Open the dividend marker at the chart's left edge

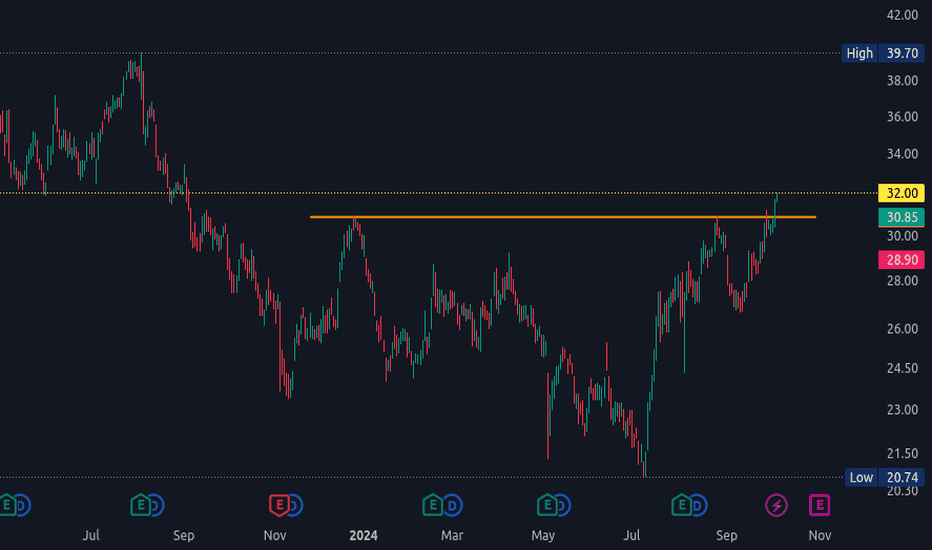pos(23,505)
